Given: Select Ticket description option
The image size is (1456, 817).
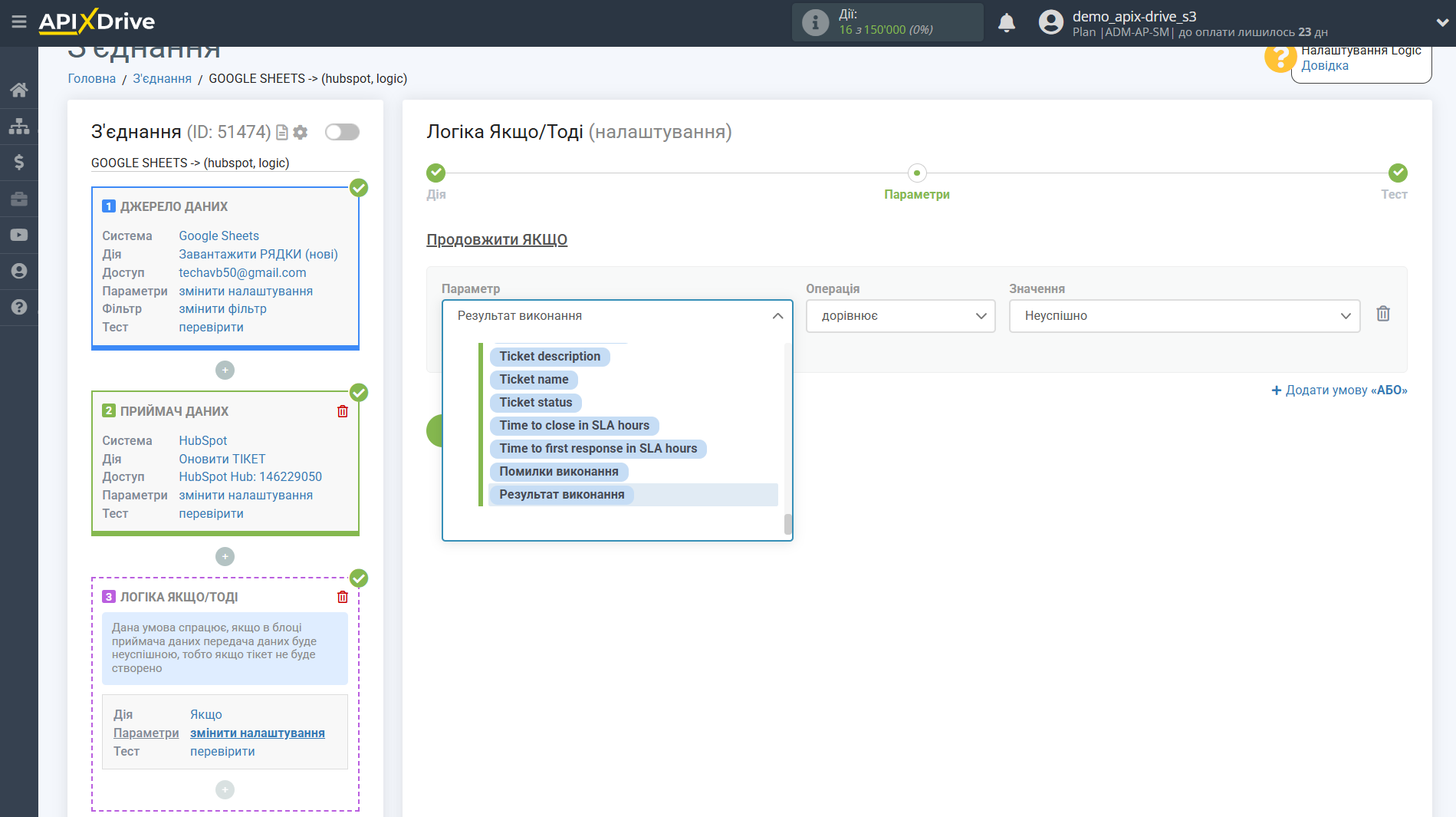Looking at the screenshot, I should click(x=550, y=357).
